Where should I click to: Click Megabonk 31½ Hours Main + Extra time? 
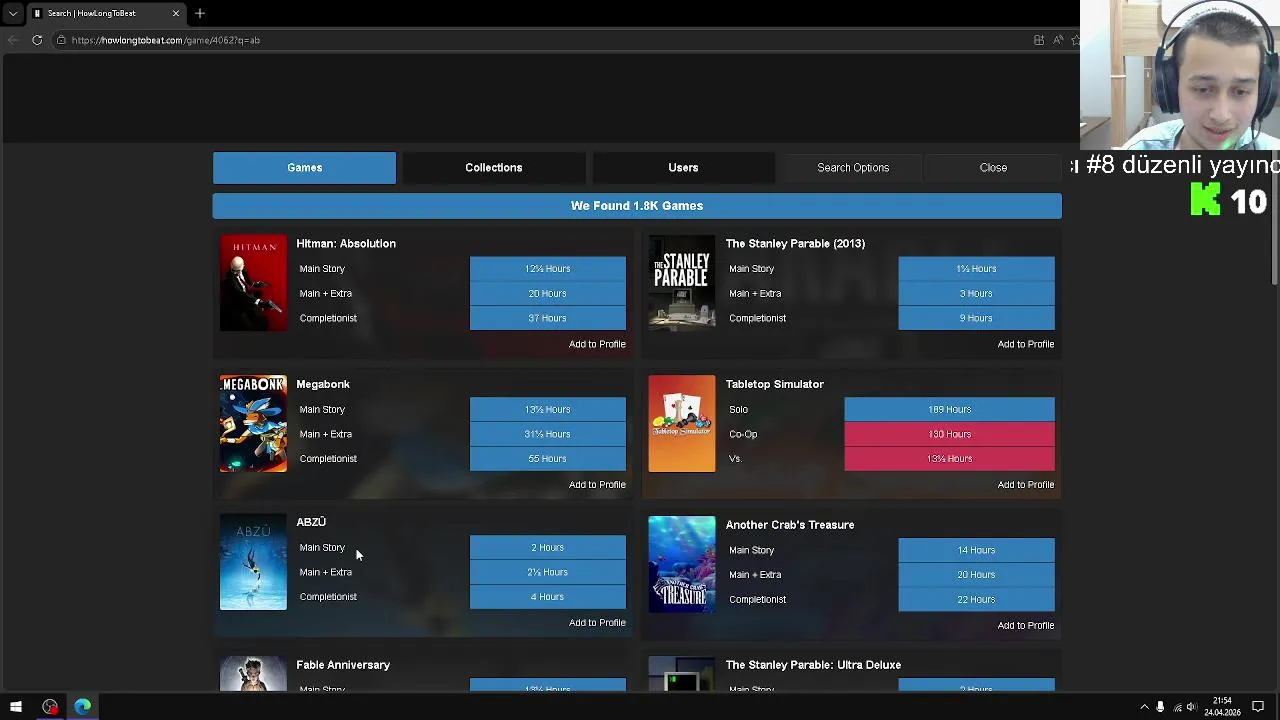point(548,434)
